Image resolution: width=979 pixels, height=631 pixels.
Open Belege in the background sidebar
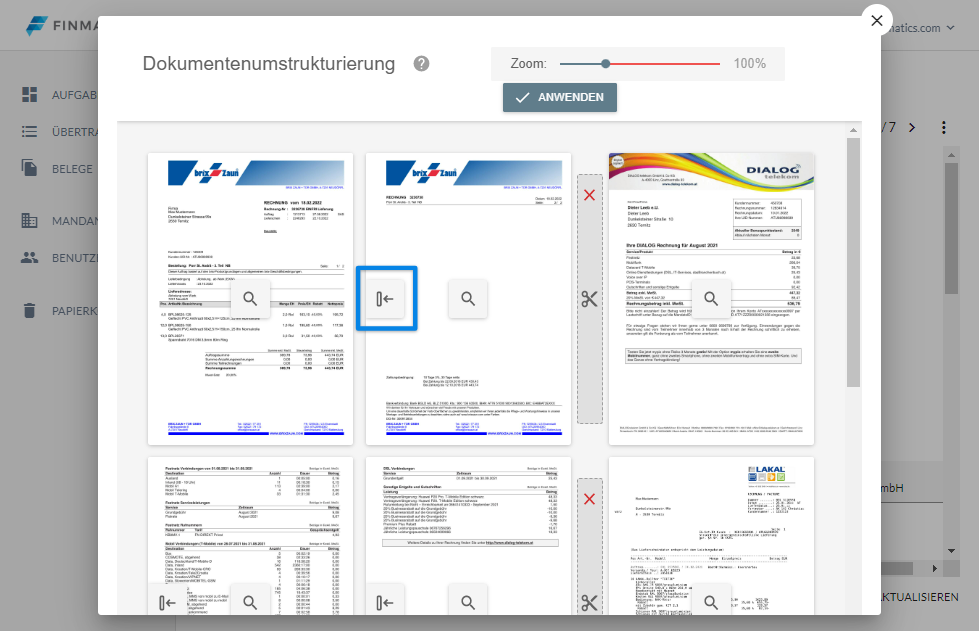pyautogui.click(x=72, y=169)
